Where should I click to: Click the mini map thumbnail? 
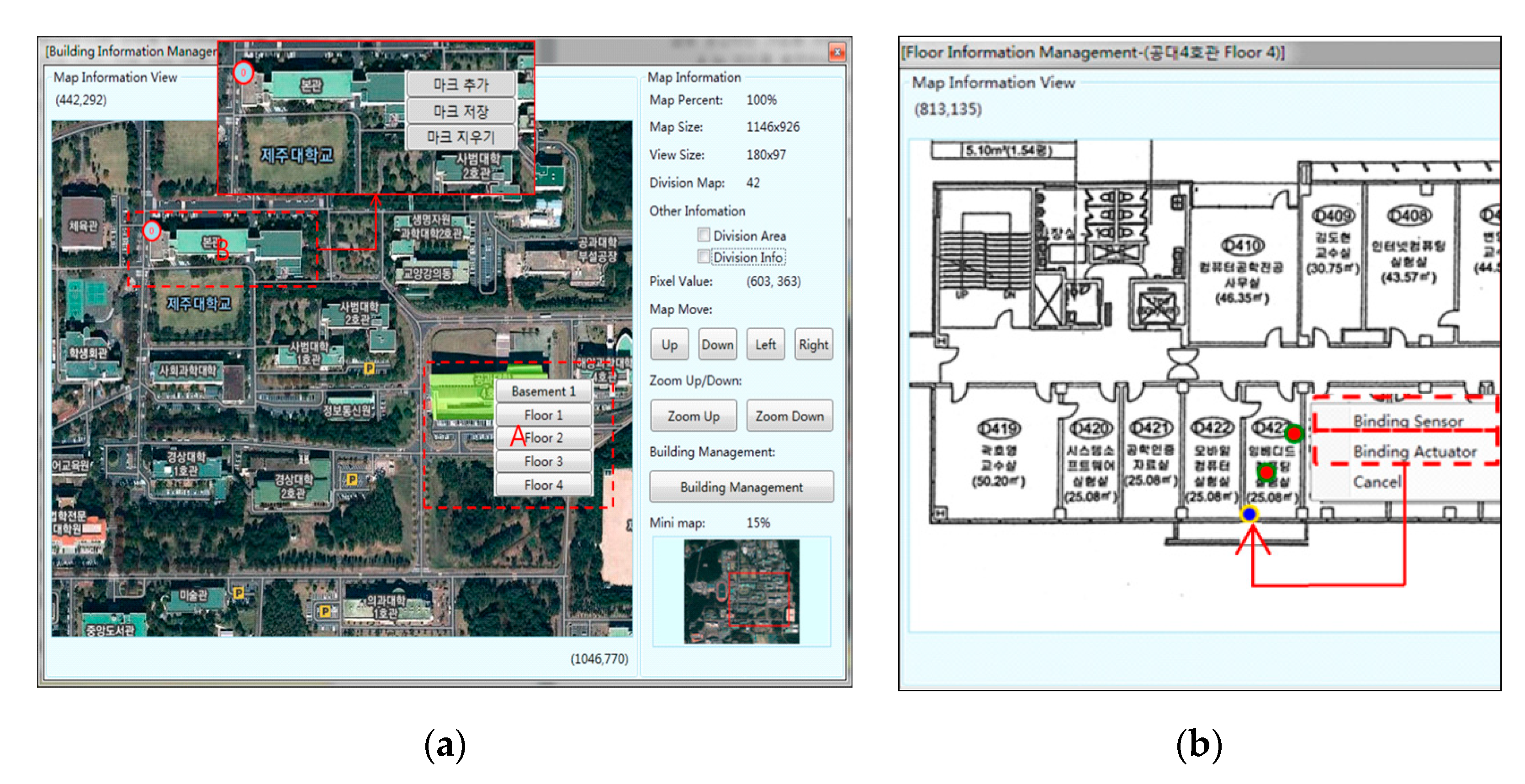(x=741, y=591)
